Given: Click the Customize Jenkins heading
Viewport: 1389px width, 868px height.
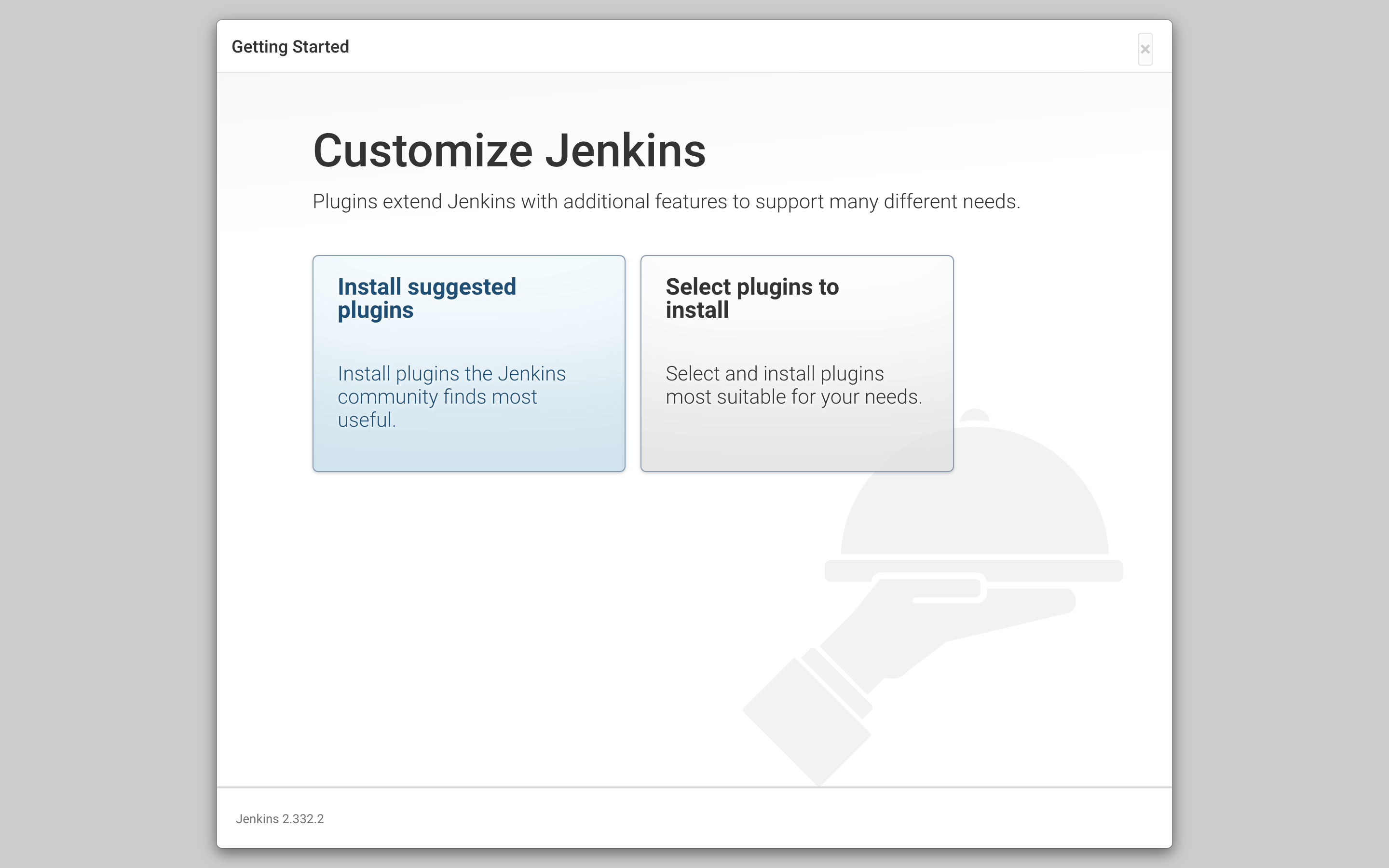Looking at the screenshot, I should pos(509,150).
